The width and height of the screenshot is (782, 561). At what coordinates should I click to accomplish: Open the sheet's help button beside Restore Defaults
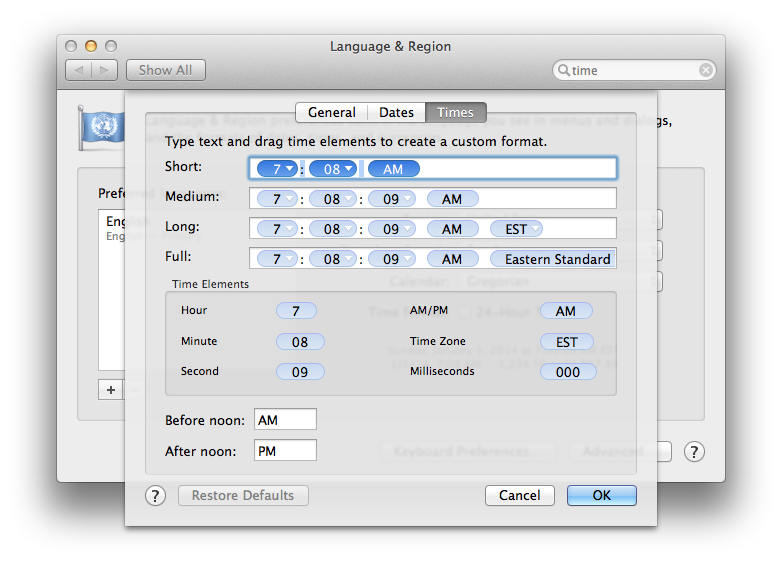156,496
